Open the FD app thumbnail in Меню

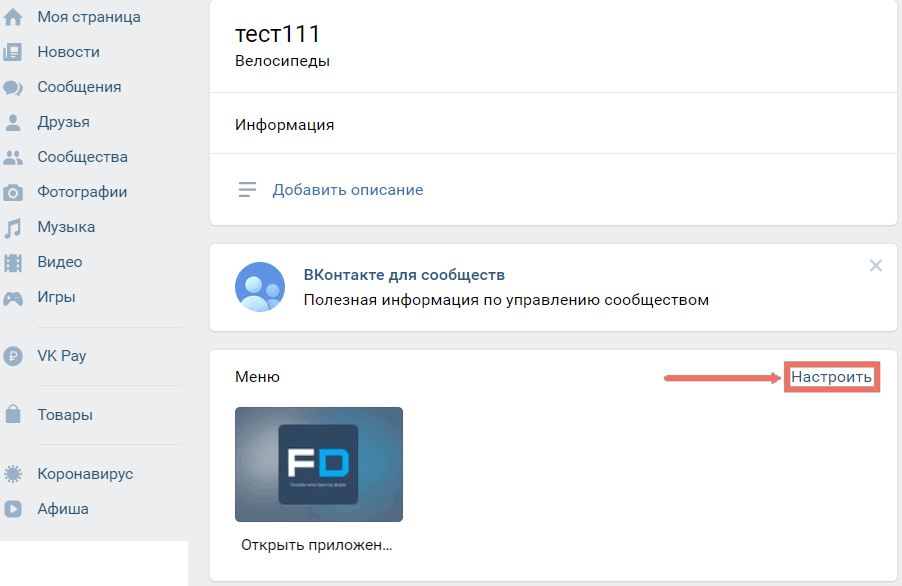click(319, 464)
